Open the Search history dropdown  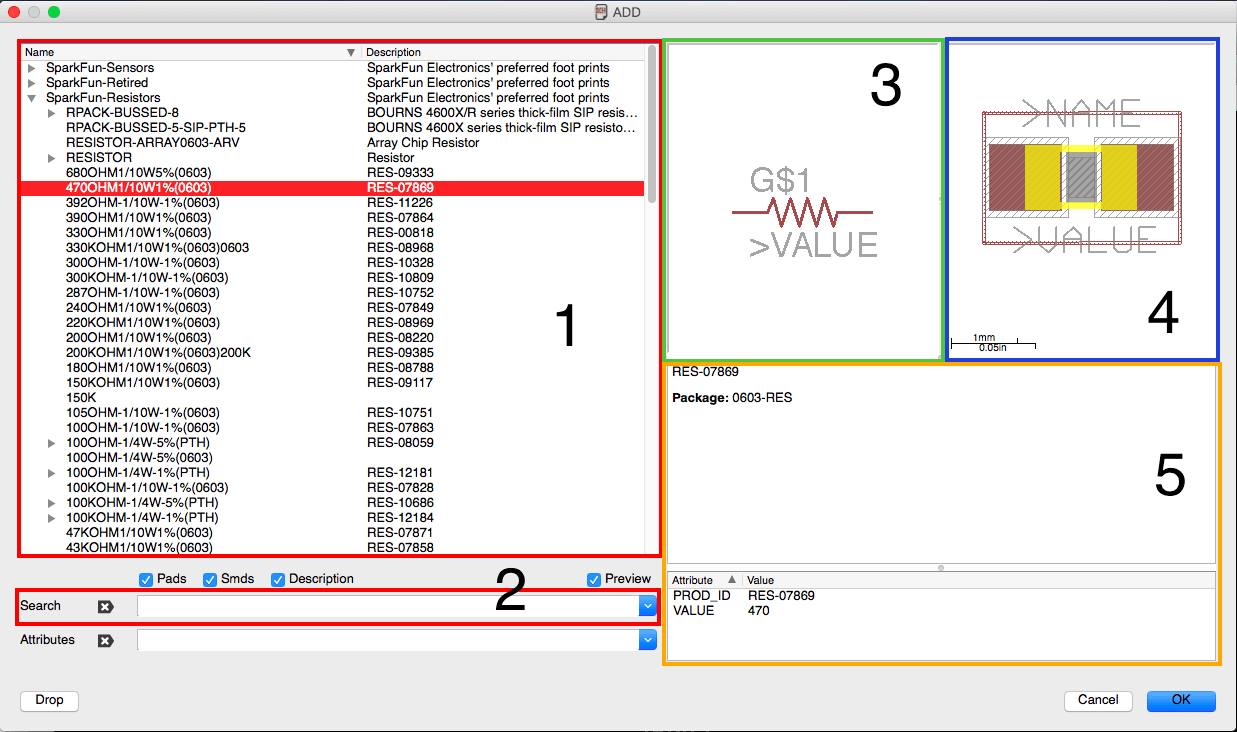coord(648,606)
